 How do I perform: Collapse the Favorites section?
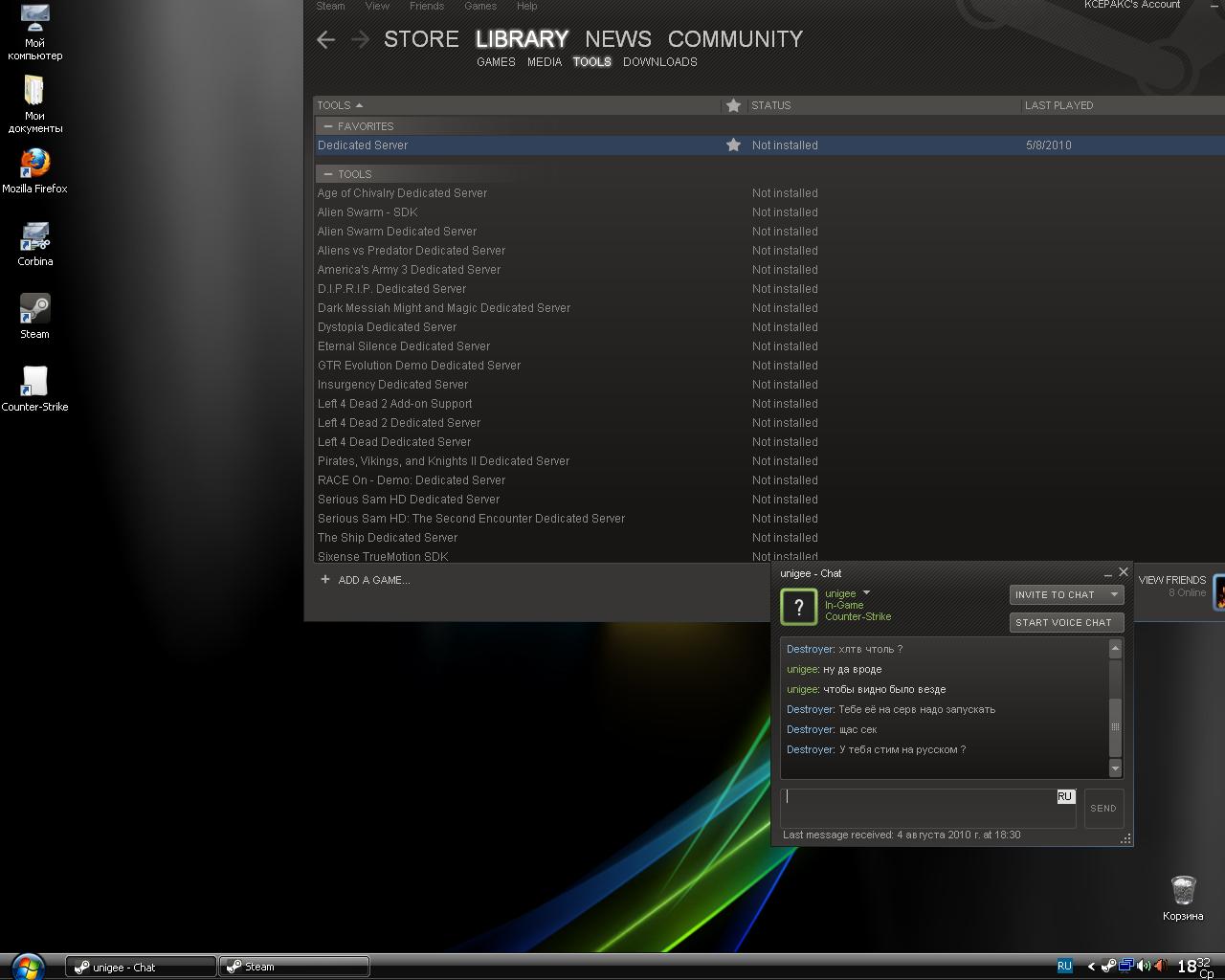(x=328, y=126)
